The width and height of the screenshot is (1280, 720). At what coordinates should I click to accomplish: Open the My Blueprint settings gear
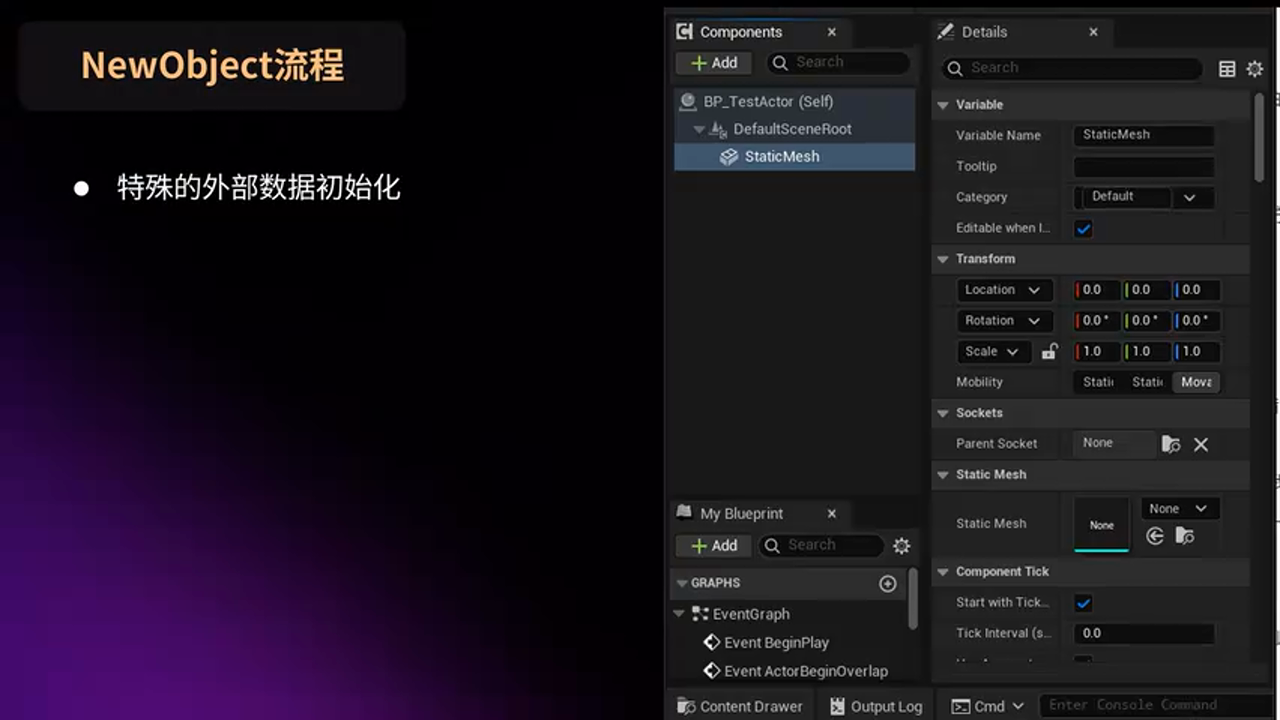pyautogui.click(x=901, y=546)
